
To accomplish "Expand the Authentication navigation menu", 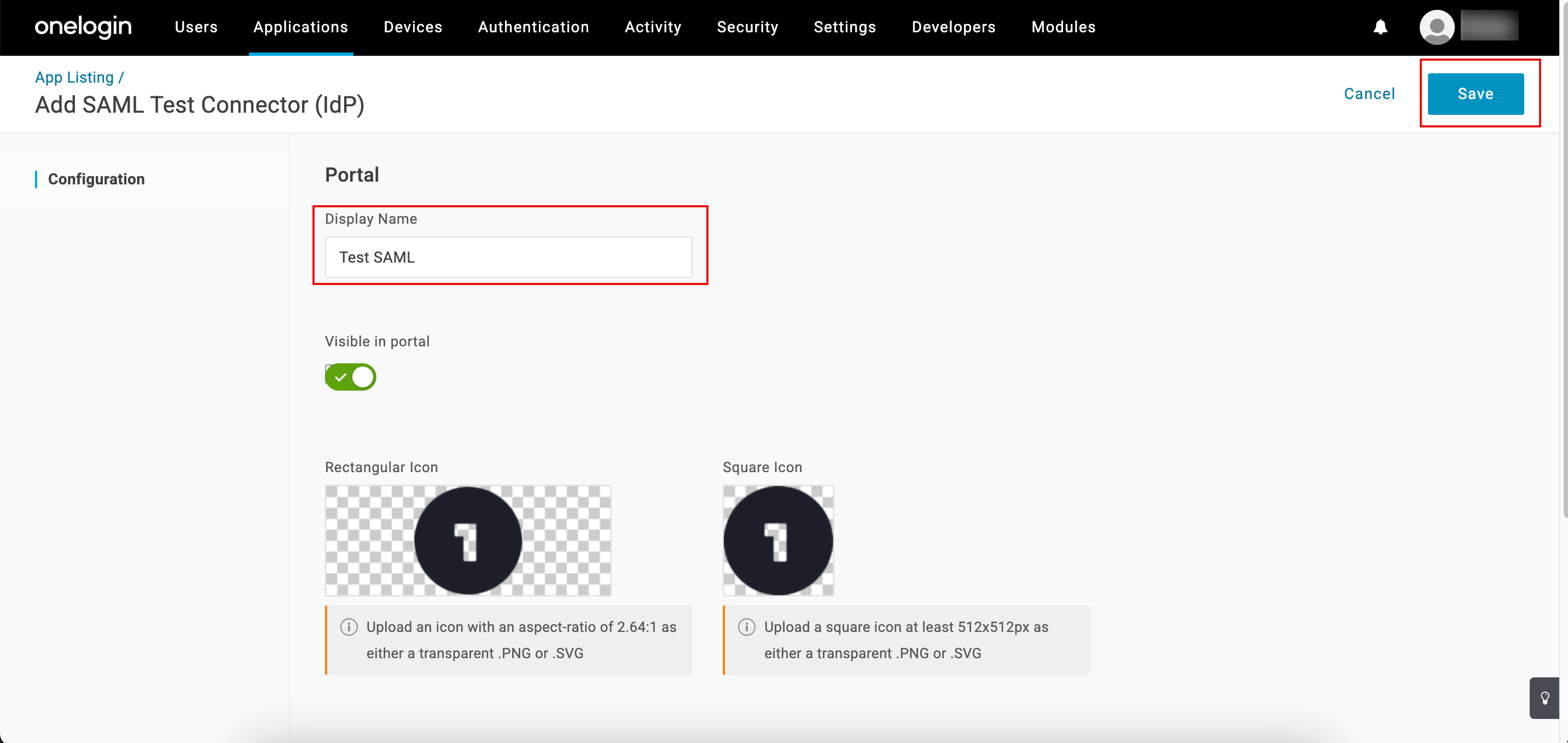I will 533,27.
